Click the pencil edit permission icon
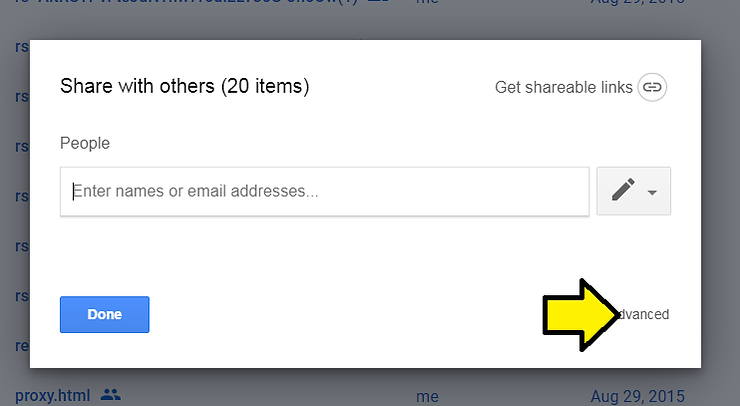 pos(622,191)
